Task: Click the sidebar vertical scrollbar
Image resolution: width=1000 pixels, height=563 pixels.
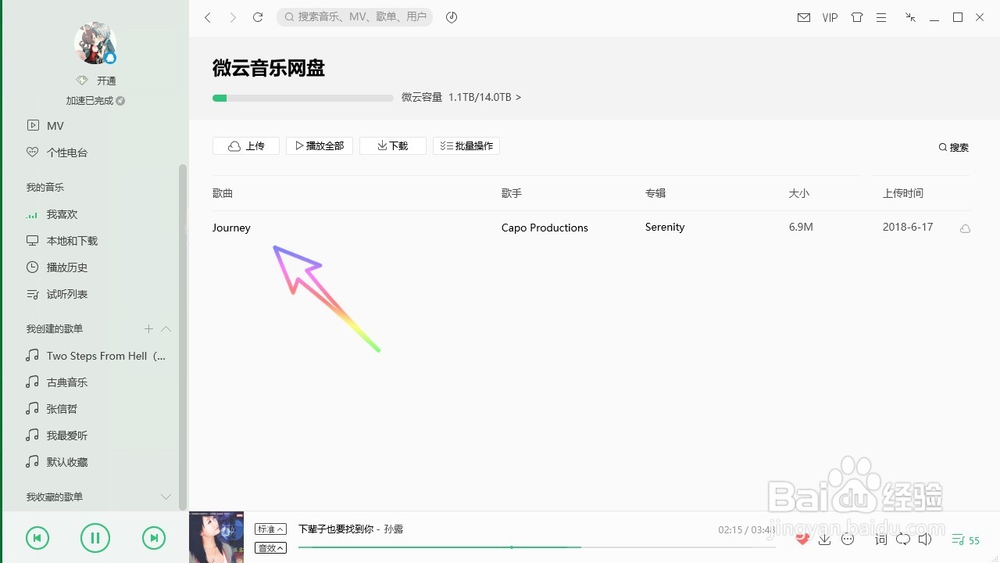Action: click(182, 337)
